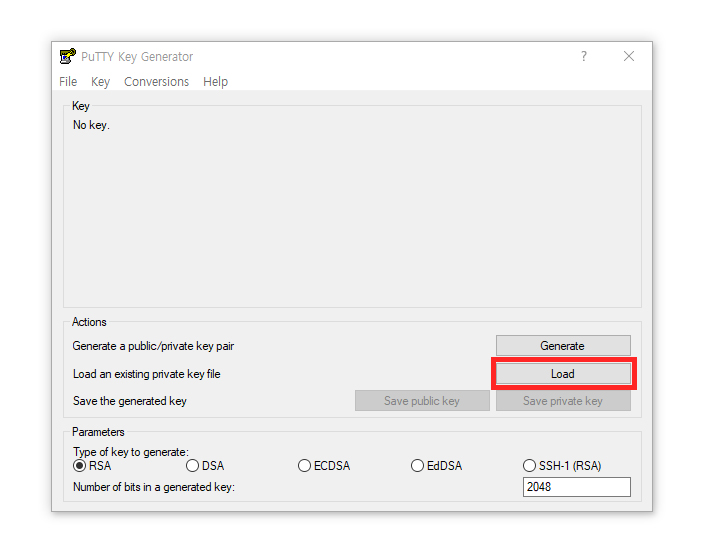This screenshot has height=550, width=704.
Task: Click the number of bits field
Action: [576, 487]
